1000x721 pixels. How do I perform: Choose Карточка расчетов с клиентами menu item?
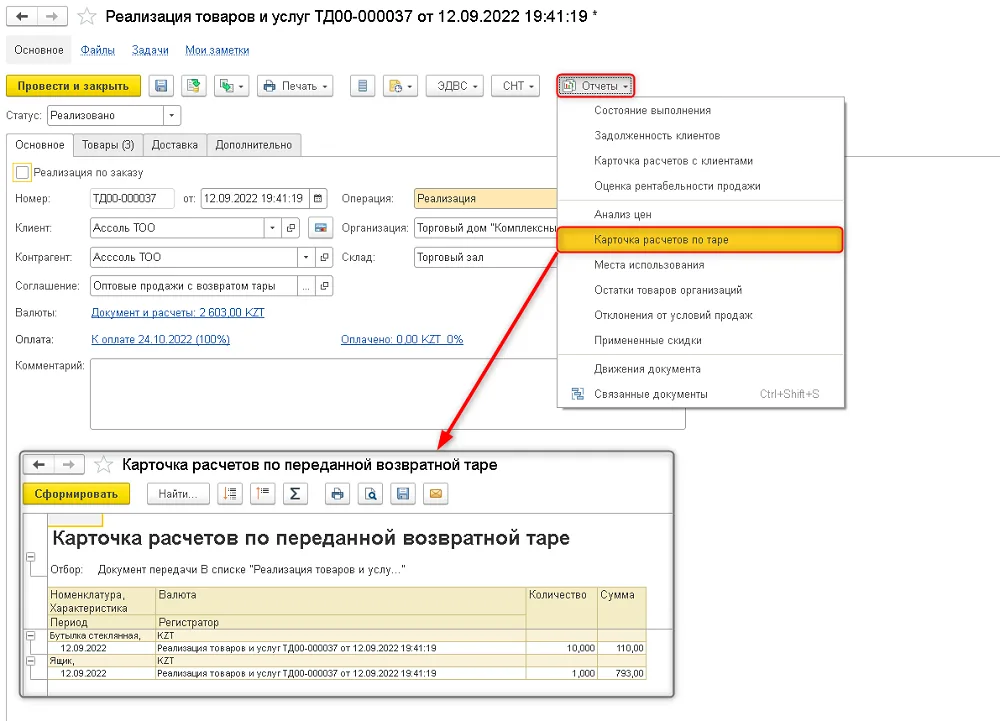tap(701, 161)
